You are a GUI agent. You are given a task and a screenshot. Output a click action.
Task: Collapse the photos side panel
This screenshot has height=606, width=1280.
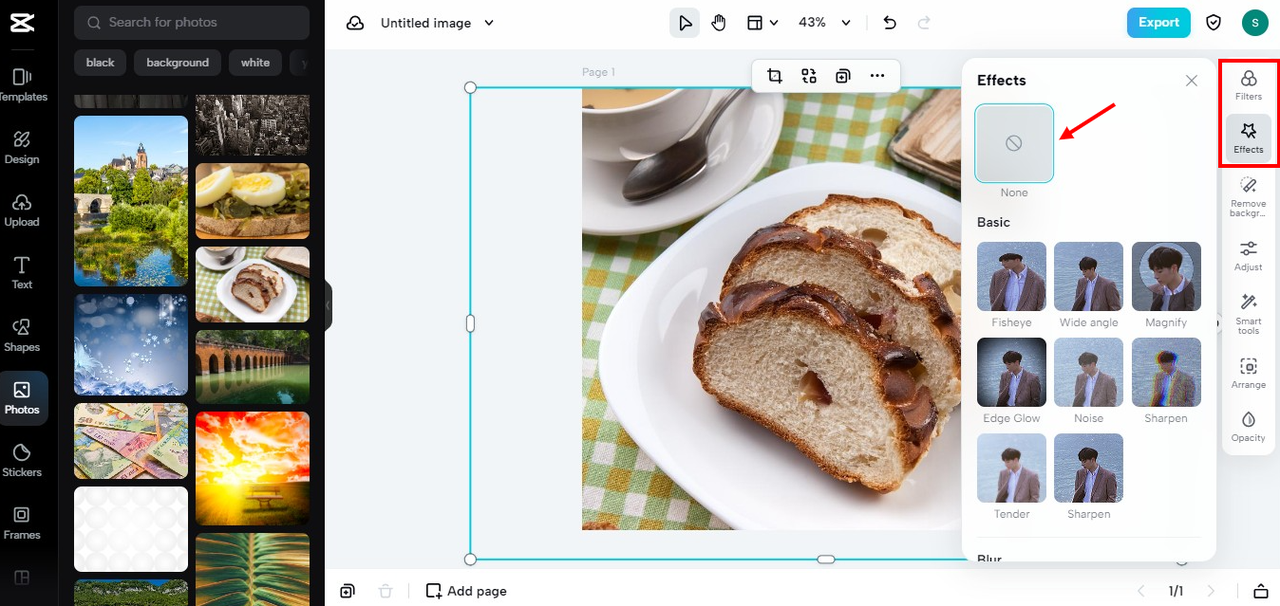coord(327,306)
